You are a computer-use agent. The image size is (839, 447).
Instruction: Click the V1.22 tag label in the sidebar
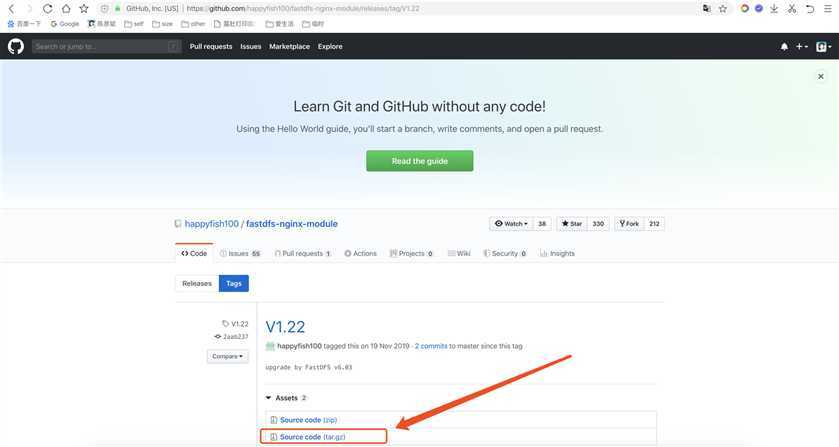[235, 324]
